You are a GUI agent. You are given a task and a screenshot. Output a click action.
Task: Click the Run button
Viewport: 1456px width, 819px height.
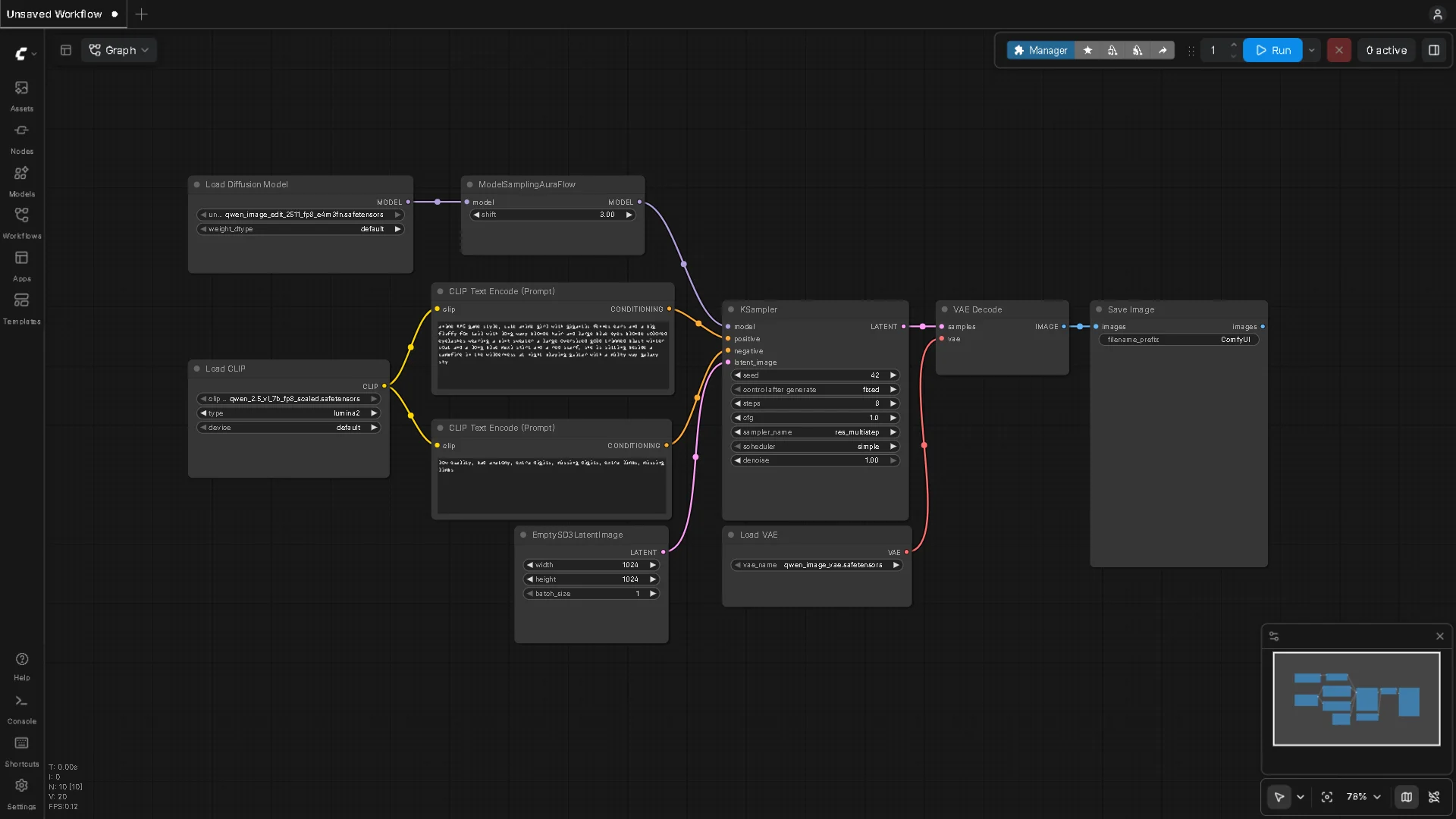(x=1272, y=50)
